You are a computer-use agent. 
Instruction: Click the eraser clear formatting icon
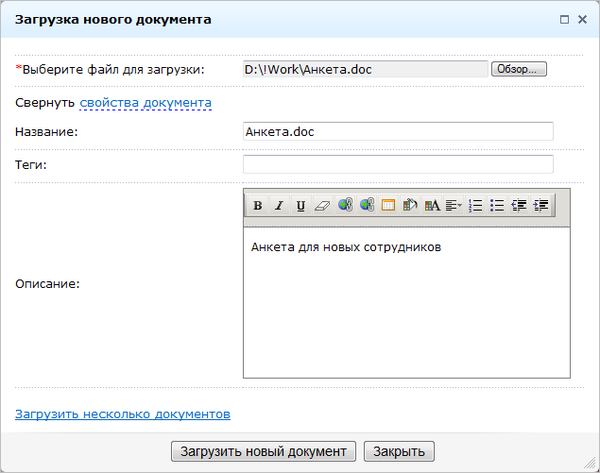tap(321, 205)
